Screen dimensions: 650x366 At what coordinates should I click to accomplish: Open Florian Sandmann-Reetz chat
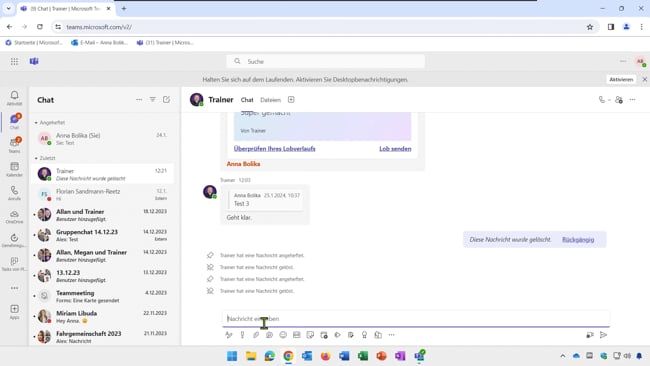(x=102, y=194)
